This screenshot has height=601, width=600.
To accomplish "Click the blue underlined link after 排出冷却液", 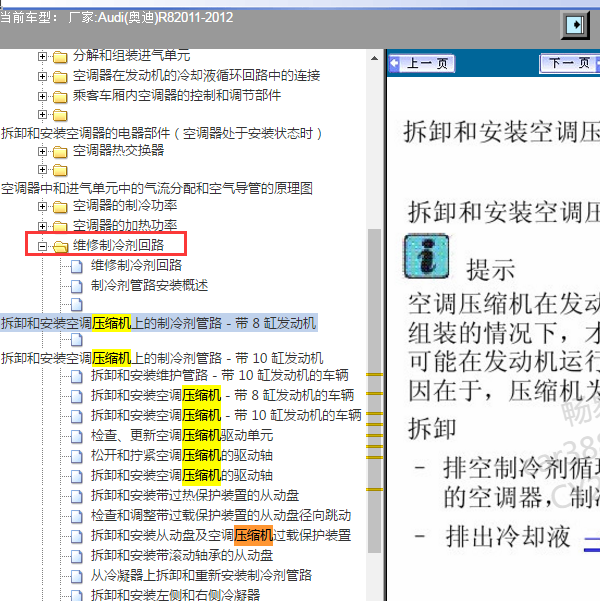I will 592,544.
